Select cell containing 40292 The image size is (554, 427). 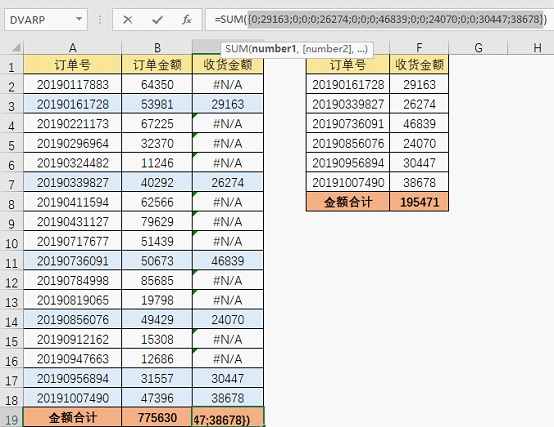coord(157,182)
